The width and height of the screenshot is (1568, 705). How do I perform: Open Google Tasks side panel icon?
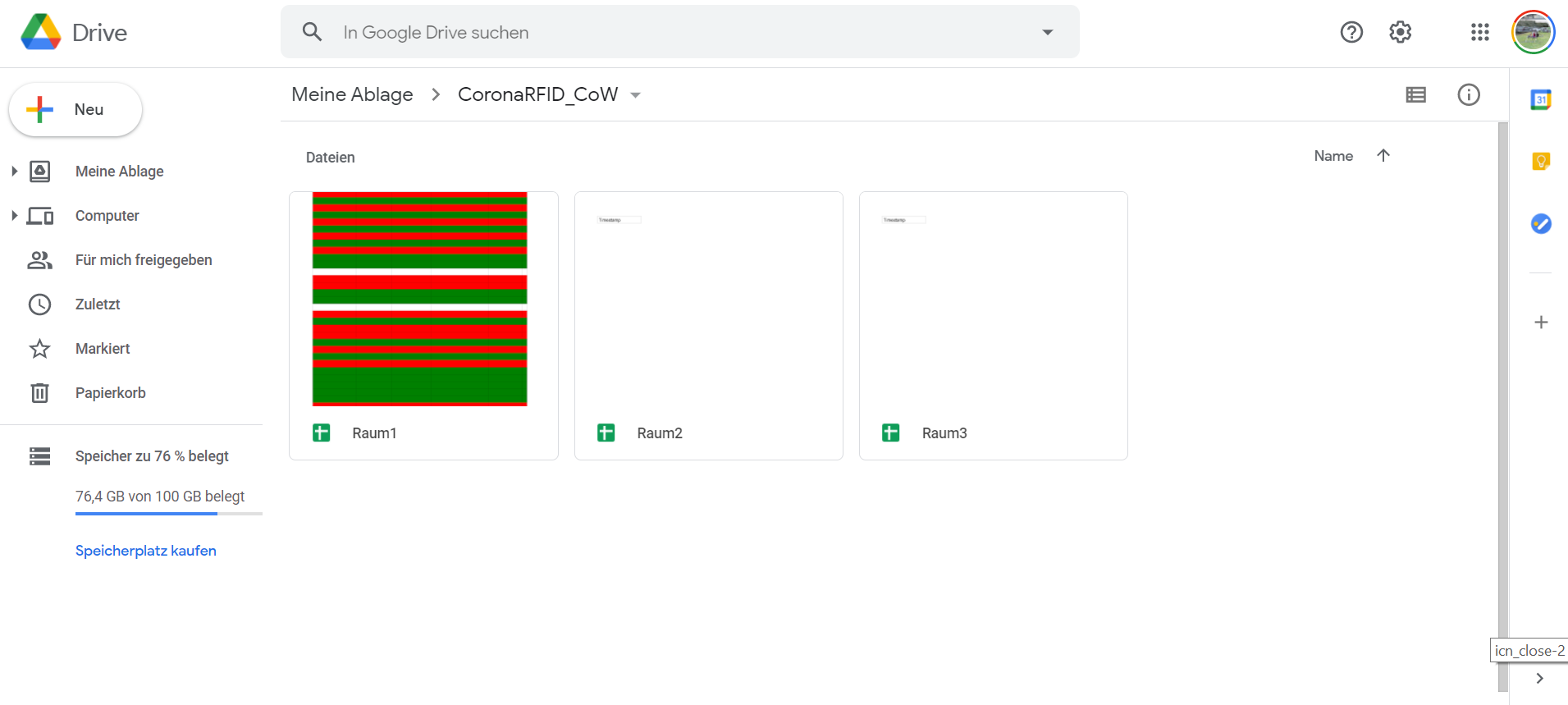point(1540,223)
